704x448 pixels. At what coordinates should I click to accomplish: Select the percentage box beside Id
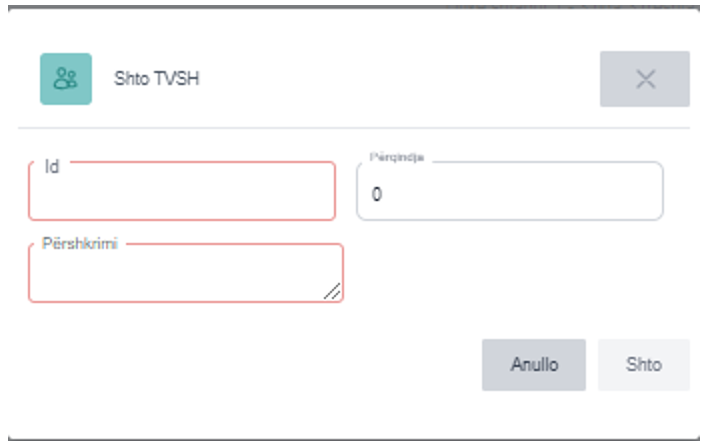[x=510, y=193]
